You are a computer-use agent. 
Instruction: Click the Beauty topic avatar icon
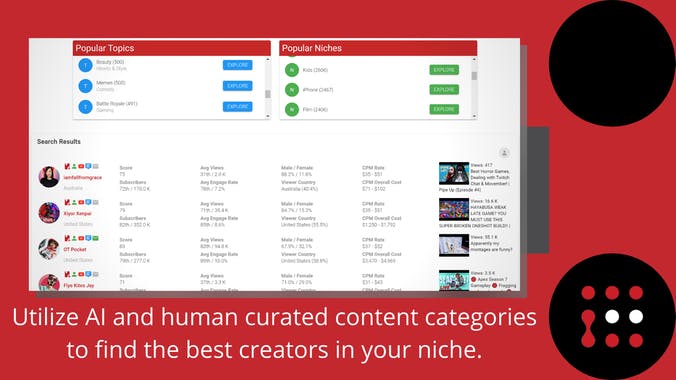point(85,65)
